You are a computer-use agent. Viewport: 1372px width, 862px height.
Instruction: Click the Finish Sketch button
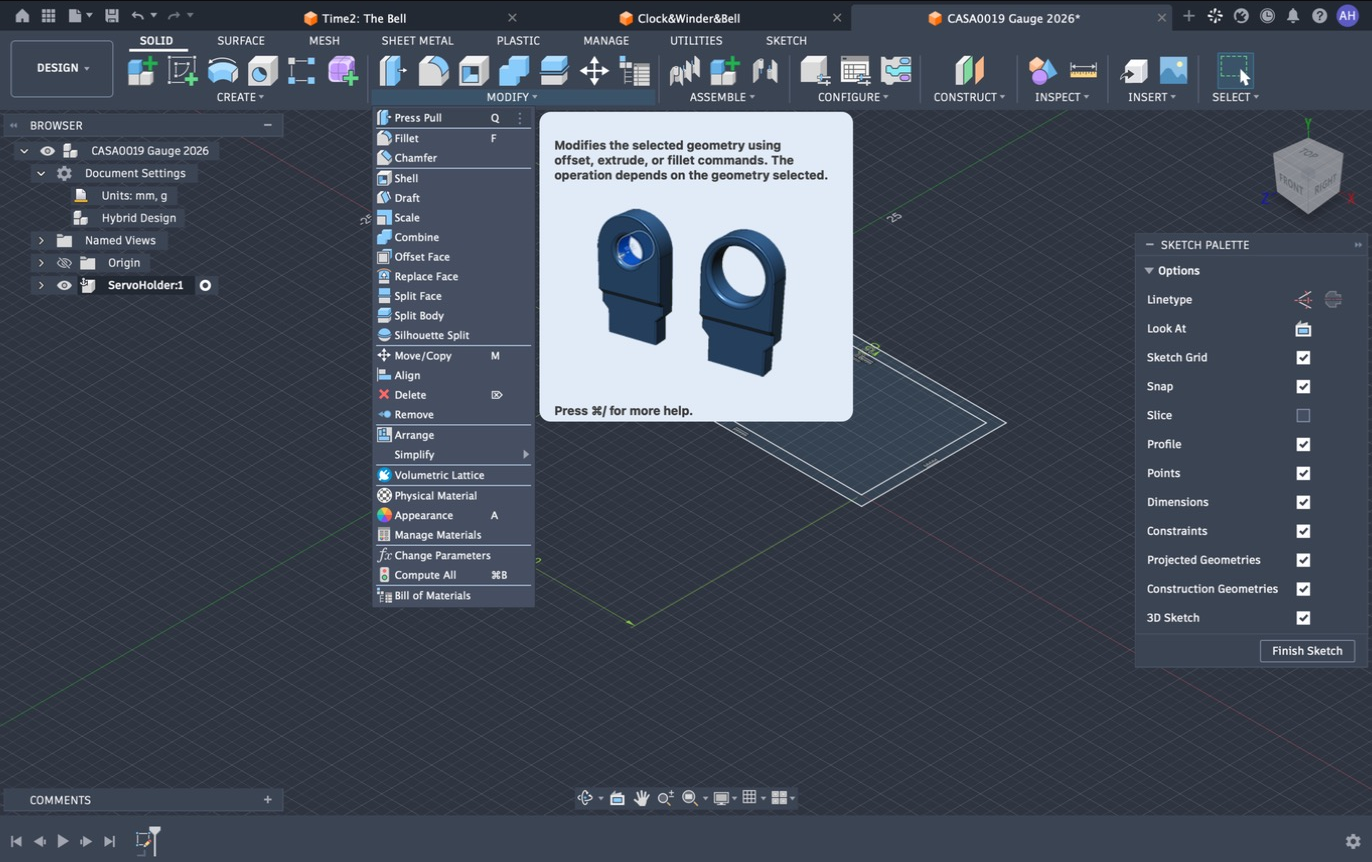tap(1307, 651)
